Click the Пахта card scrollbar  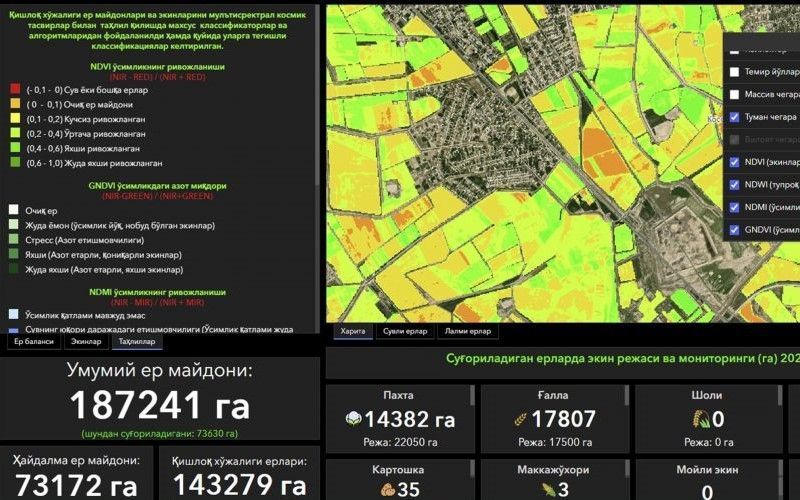pyautogui.click(x=472, y=396)
